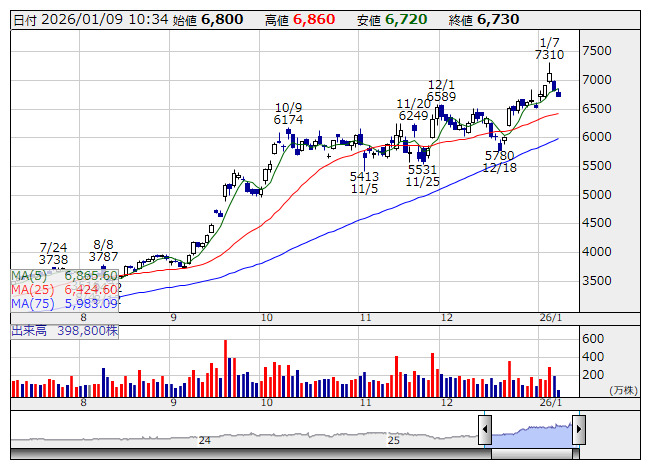Click the 出来高 398,800株 volume label

(65, 331)
